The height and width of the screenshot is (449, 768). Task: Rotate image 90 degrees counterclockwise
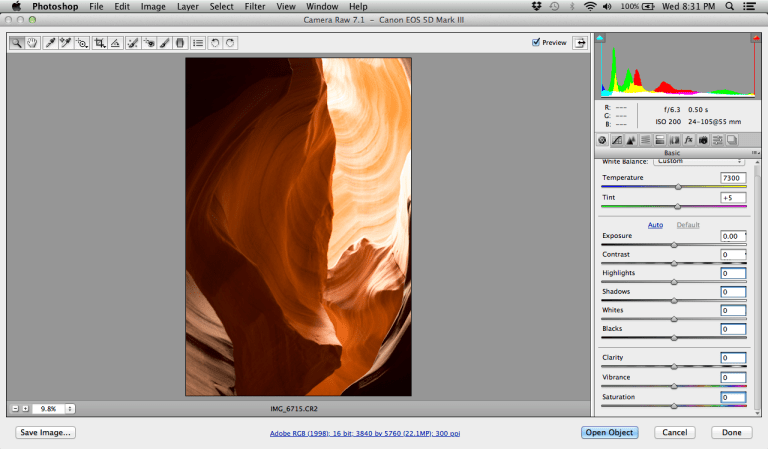[215, 43]
